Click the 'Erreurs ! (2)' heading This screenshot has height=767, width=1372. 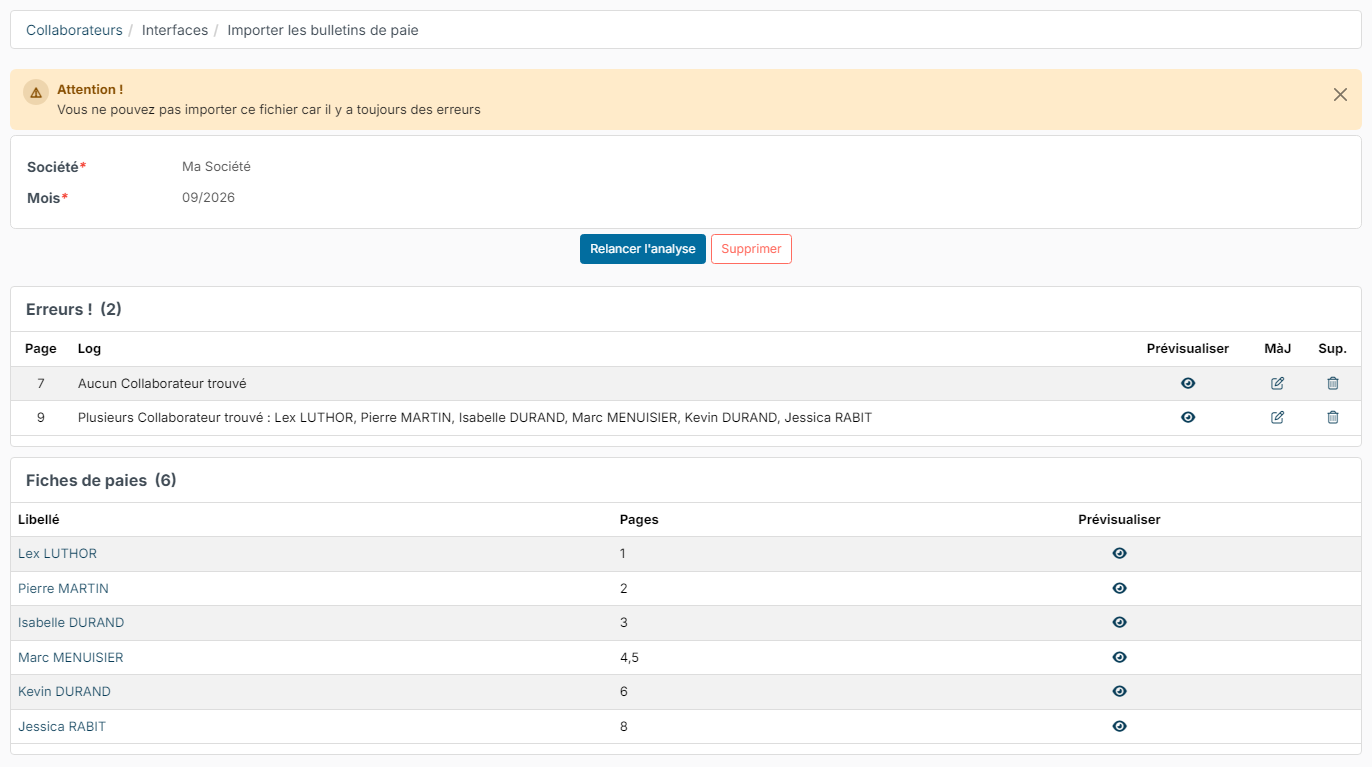(x=74, y=309)
